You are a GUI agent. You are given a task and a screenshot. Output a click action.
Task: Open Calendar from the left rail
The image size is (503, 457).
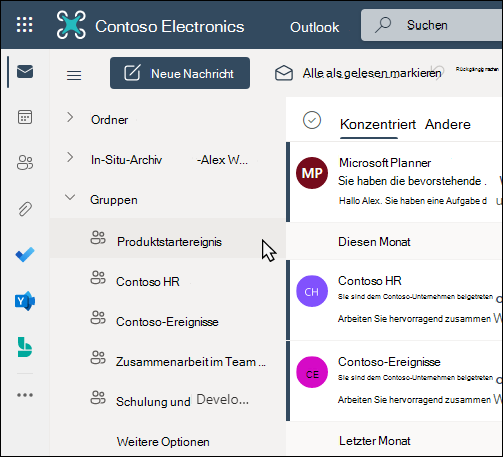(25, 117)
